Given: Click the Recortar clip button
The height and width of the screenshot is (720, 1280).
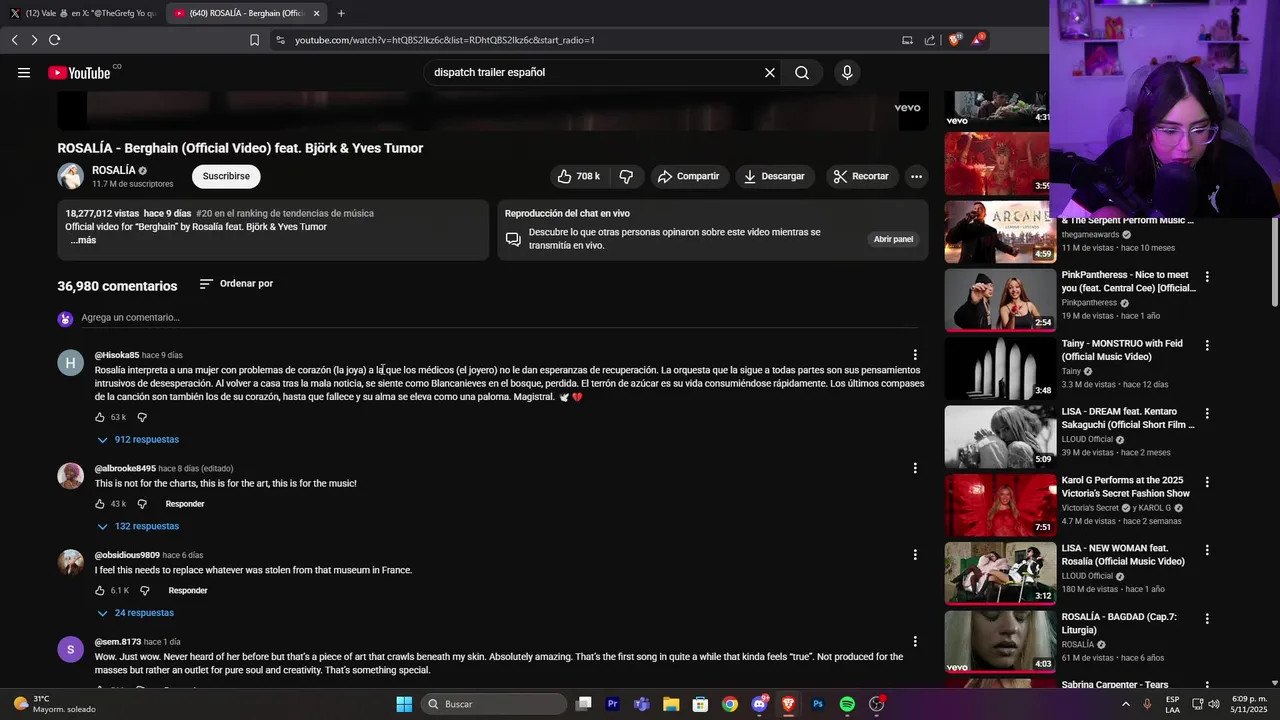Looking at the screenshot, I should (x=861, y=176).
